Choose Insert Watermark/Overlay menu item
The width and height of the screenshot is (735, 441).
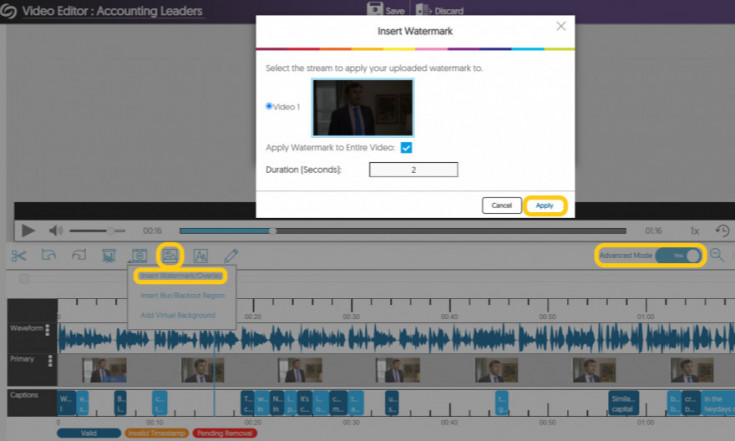[x=181, y=276]
